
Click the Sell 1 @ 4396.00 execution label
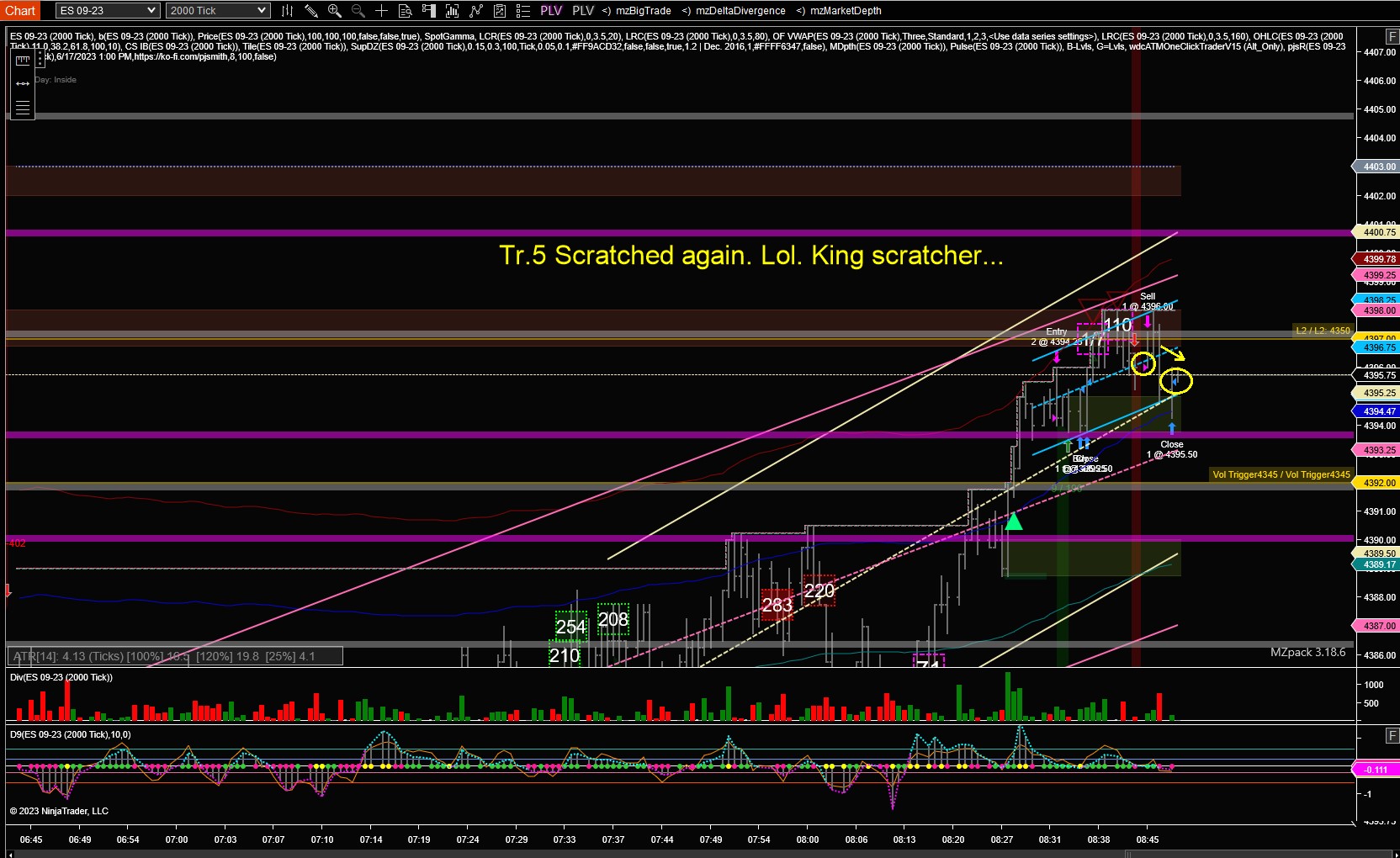(1148, 301)
